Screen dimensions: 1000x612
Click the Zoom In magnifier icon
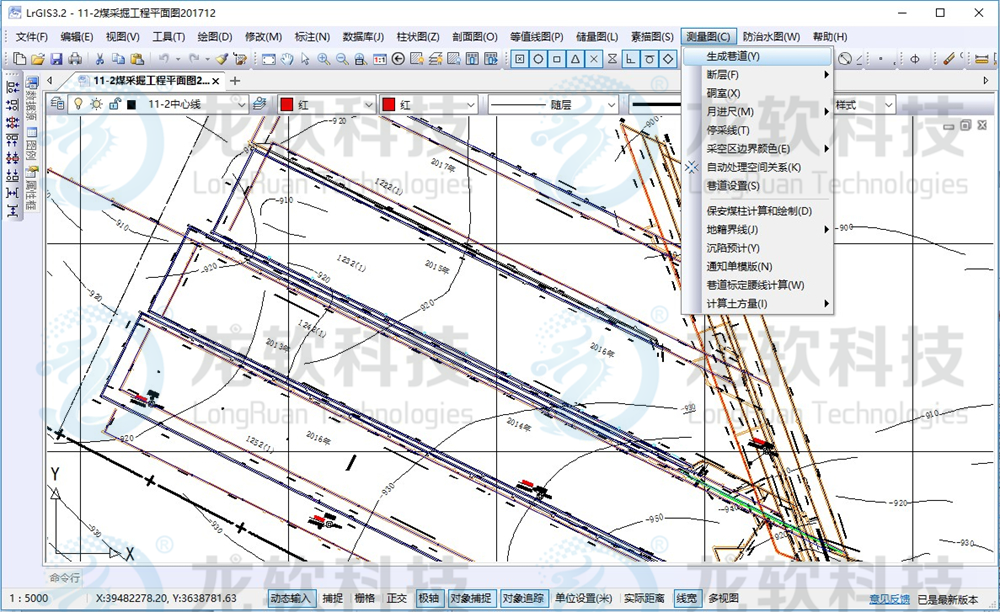324,59
